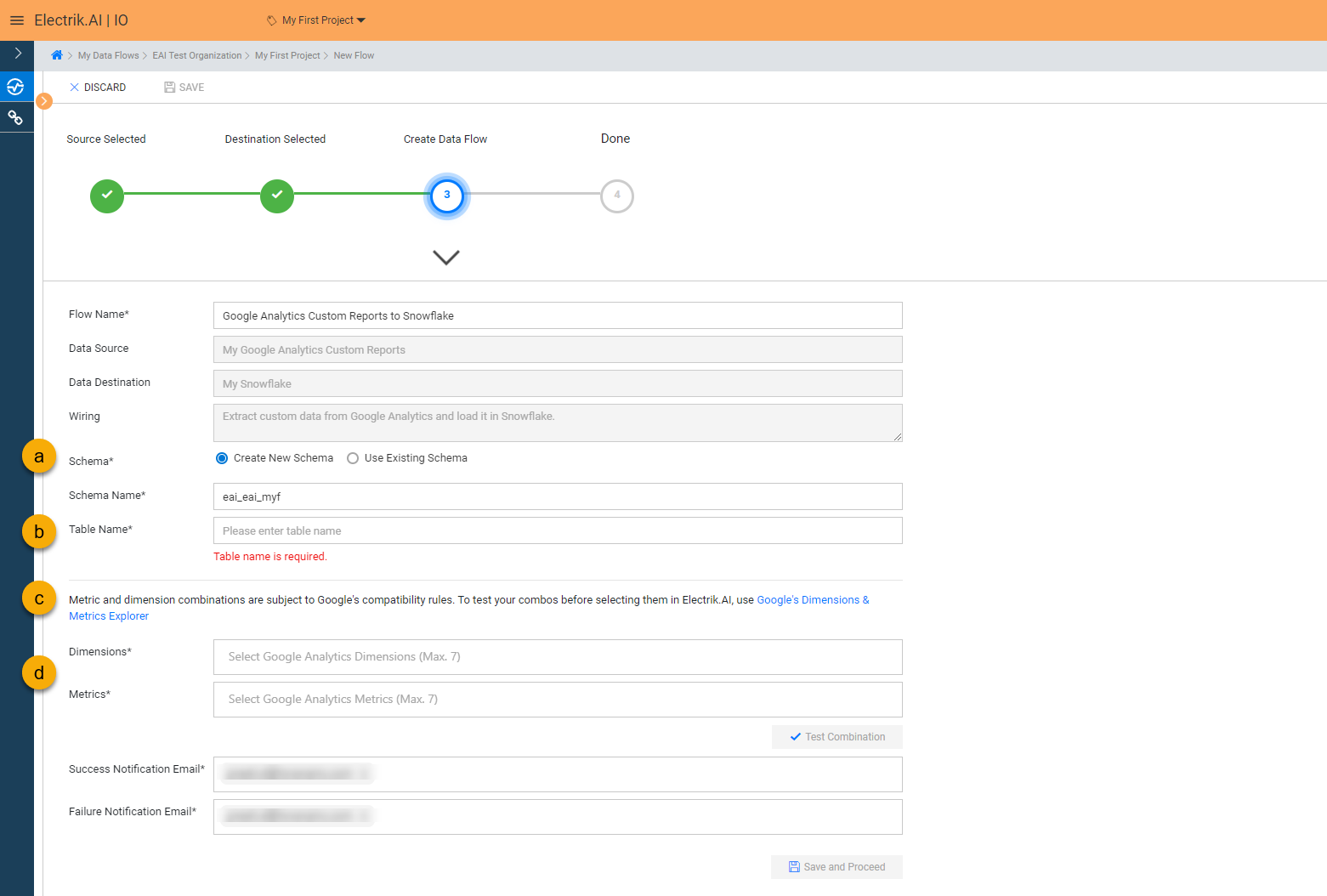Click the floppy disk SAVE icon
Screen dimensions: 1327x896
tap(167, 87)
